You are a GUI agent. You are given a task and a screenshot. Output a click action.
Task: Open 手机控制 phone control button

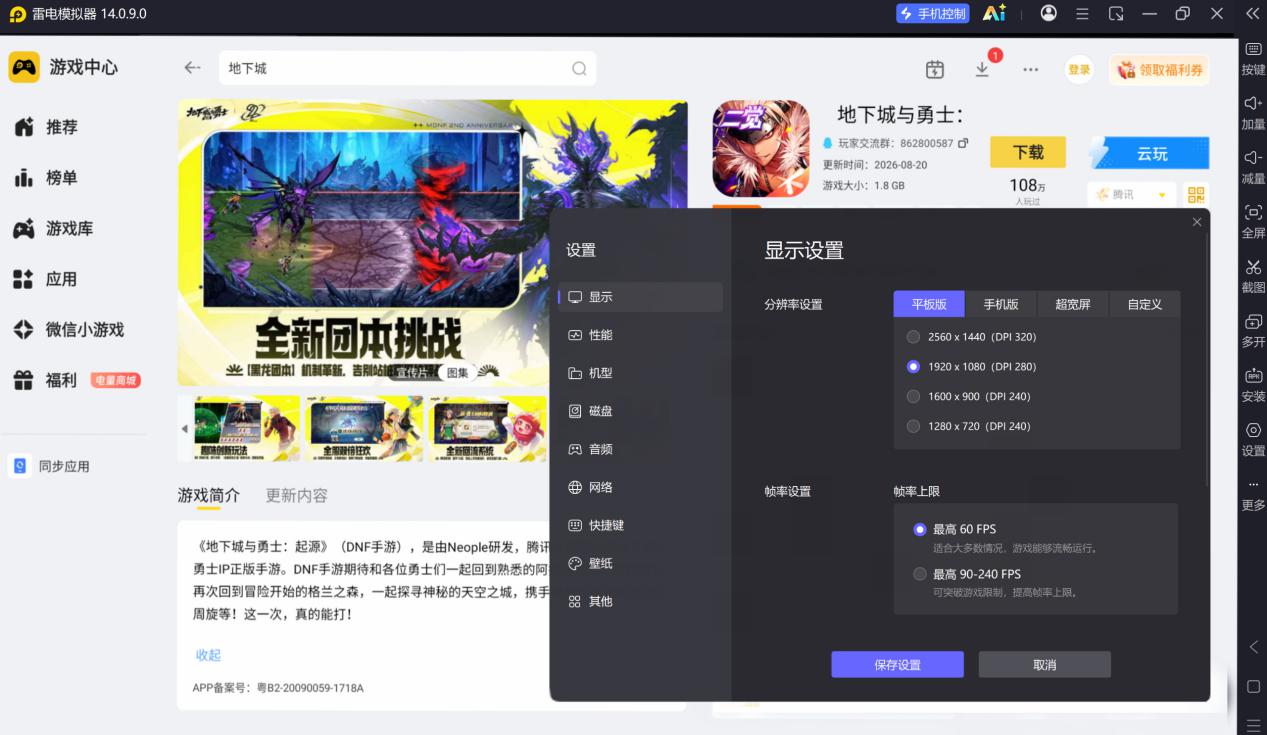point(932,13)
